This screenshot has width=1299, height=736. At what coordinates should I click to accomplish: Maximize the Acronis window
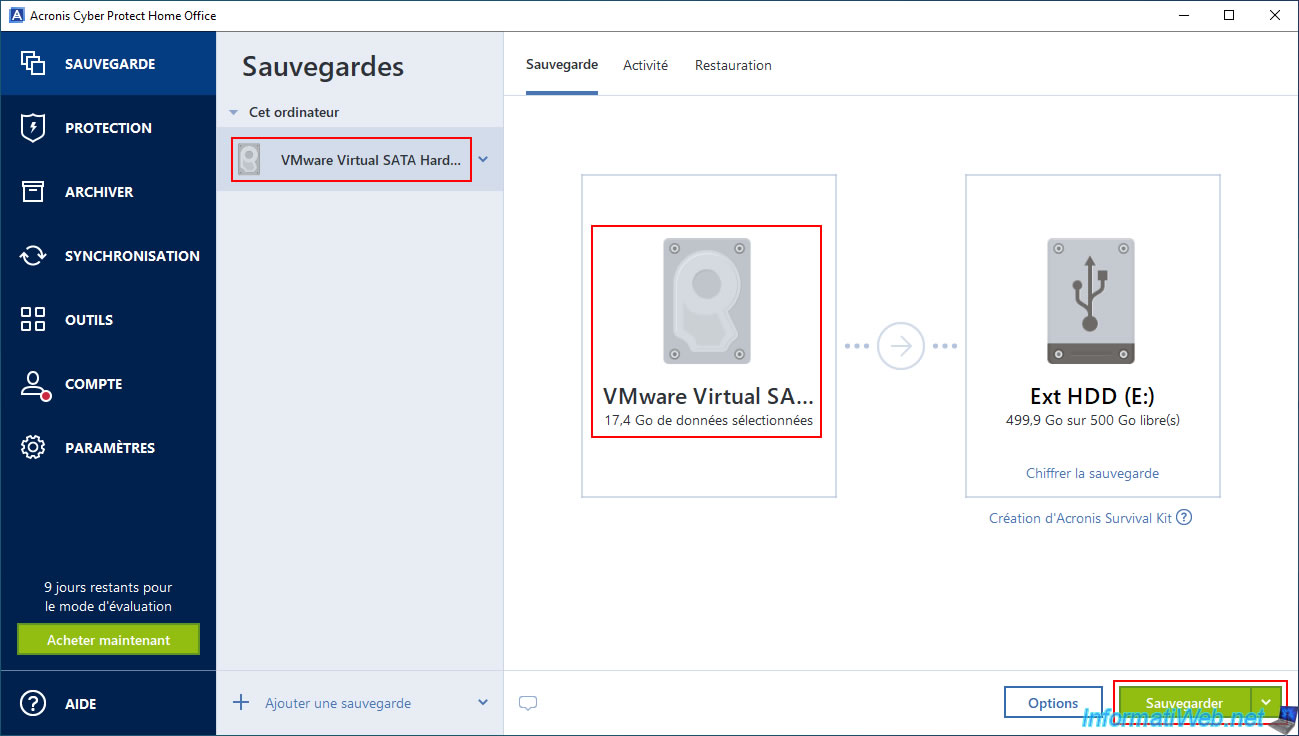point(1229,15)
